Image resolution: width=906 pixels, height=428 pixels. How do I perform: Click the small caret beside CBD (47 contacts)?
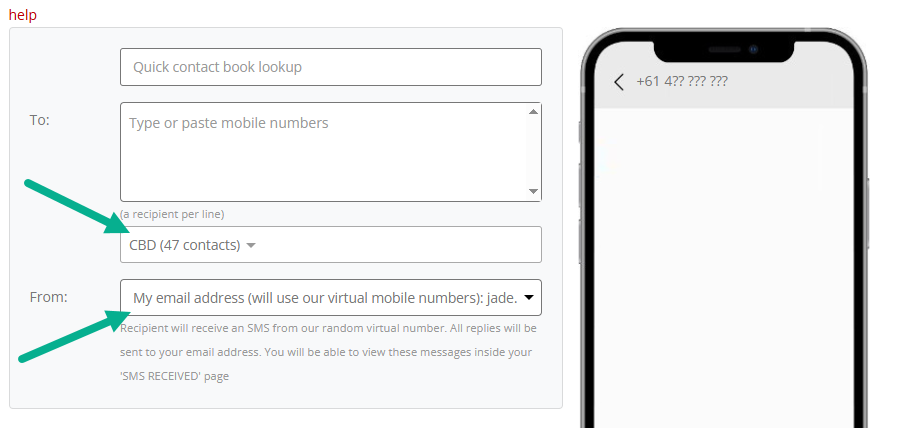251,246
